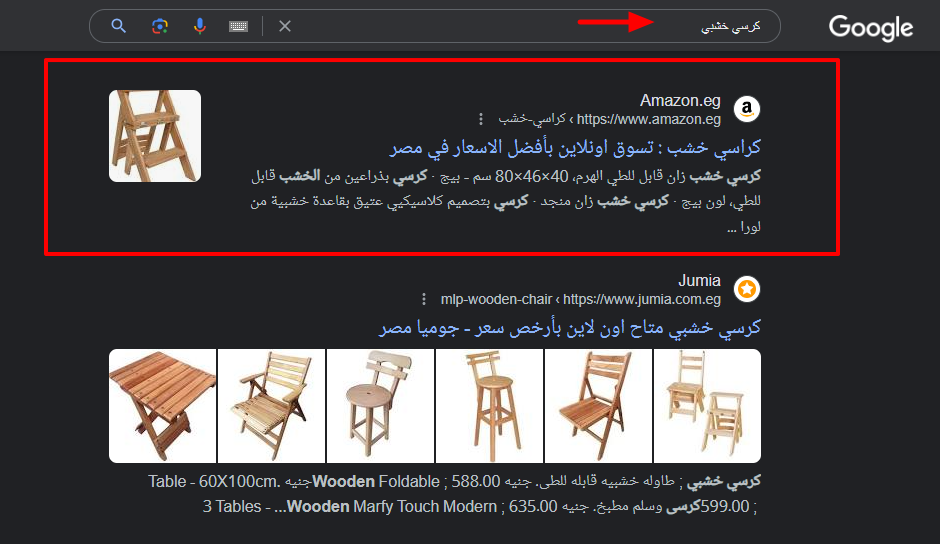Start voice search with the microphone

click(200, 26)
